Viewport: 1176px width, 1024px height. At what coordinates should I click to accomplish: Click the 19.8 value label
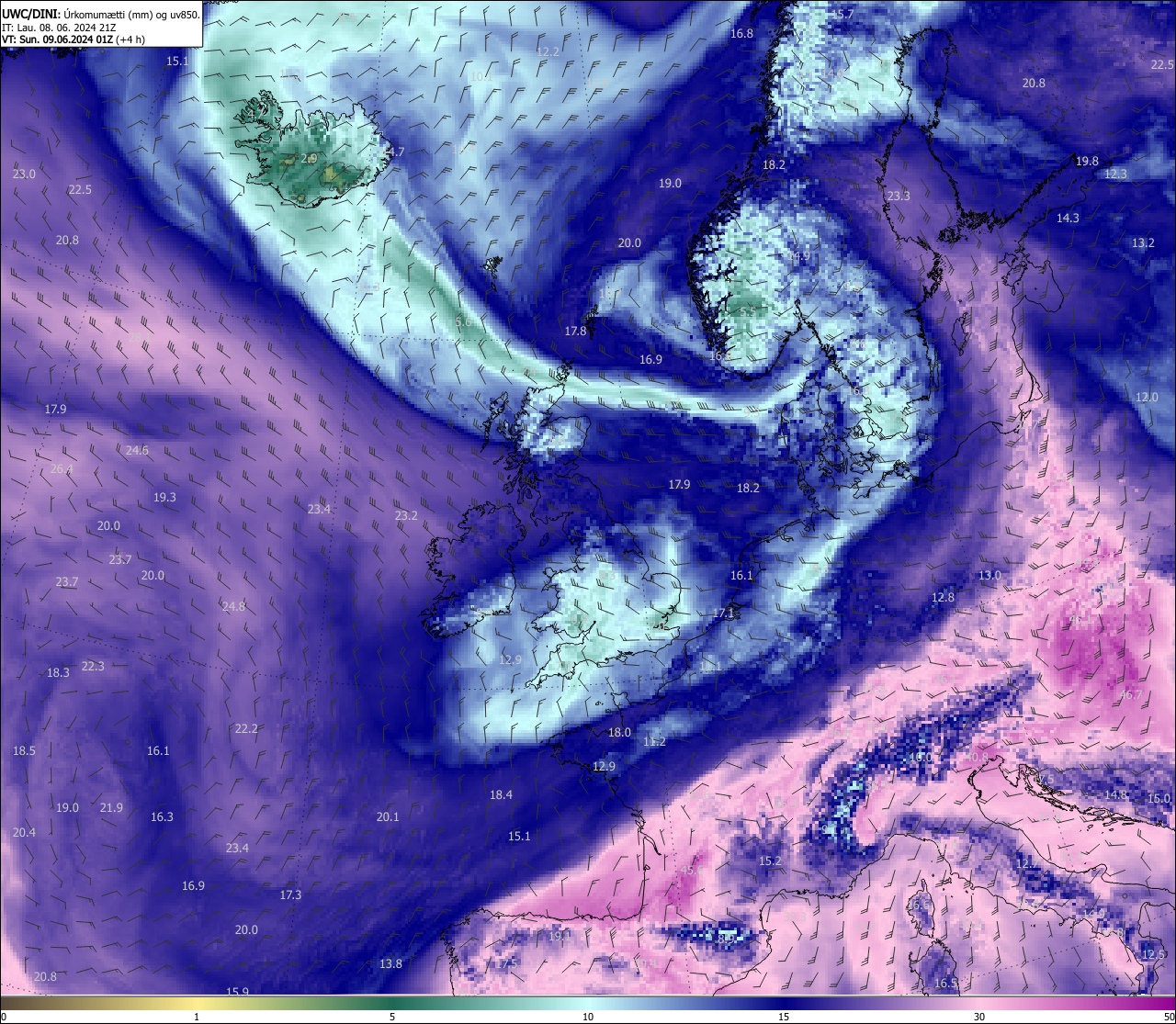(1087, 161)
